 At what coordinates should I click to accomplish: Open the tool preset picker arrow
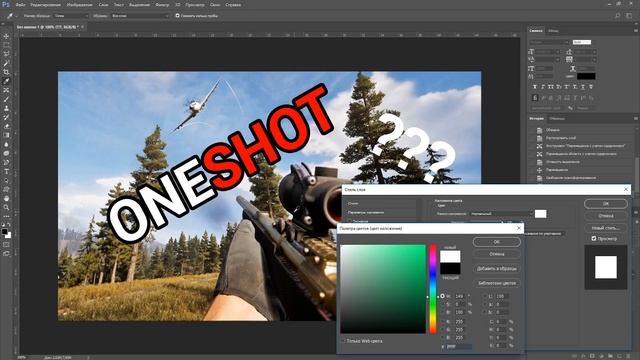(16, 16)
